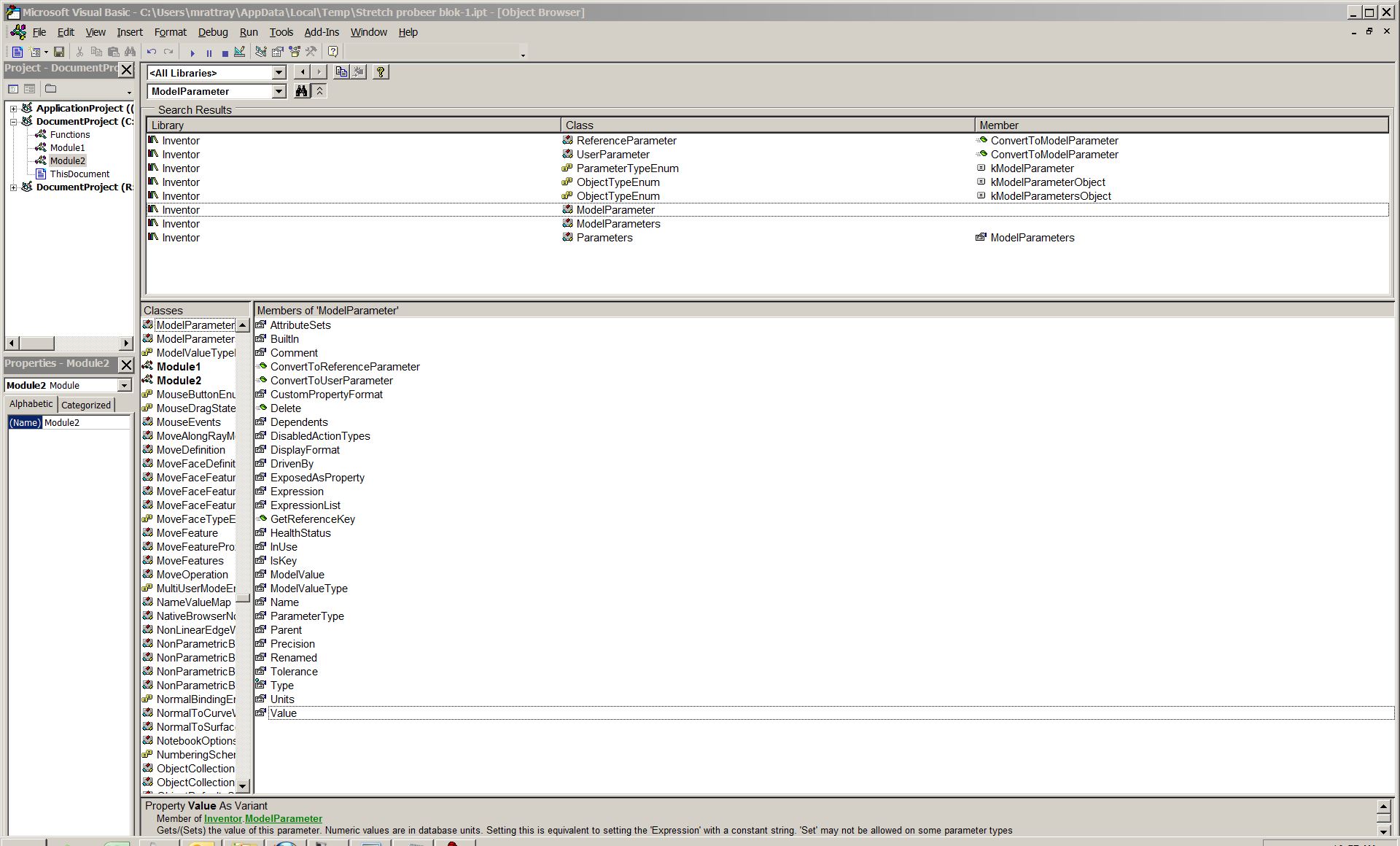Open the All Libraries dropdown
This screenshot has width=1400, height=846.
279,72
